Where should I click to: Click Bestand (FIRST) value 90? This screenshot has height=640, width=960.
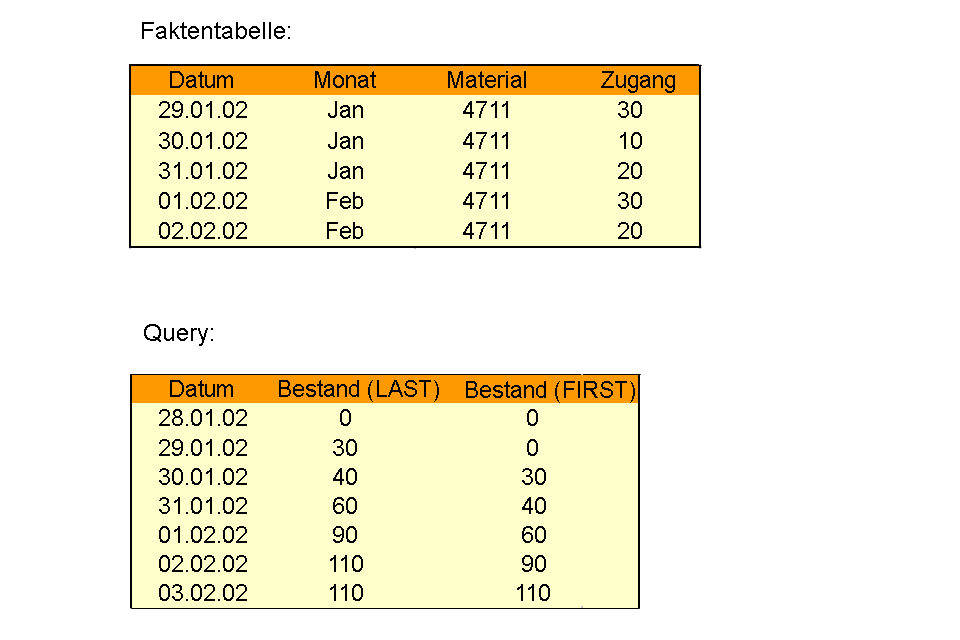click(533, 564)
